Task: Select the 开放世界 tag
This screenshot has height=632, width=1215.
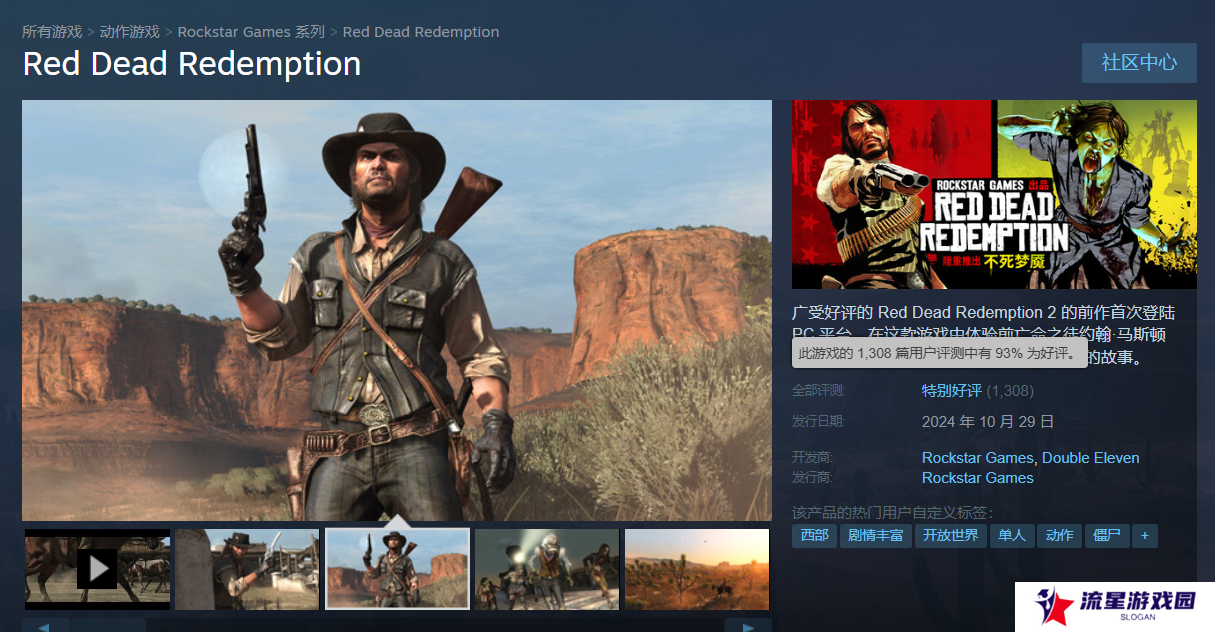Action: tap(951, 535)
